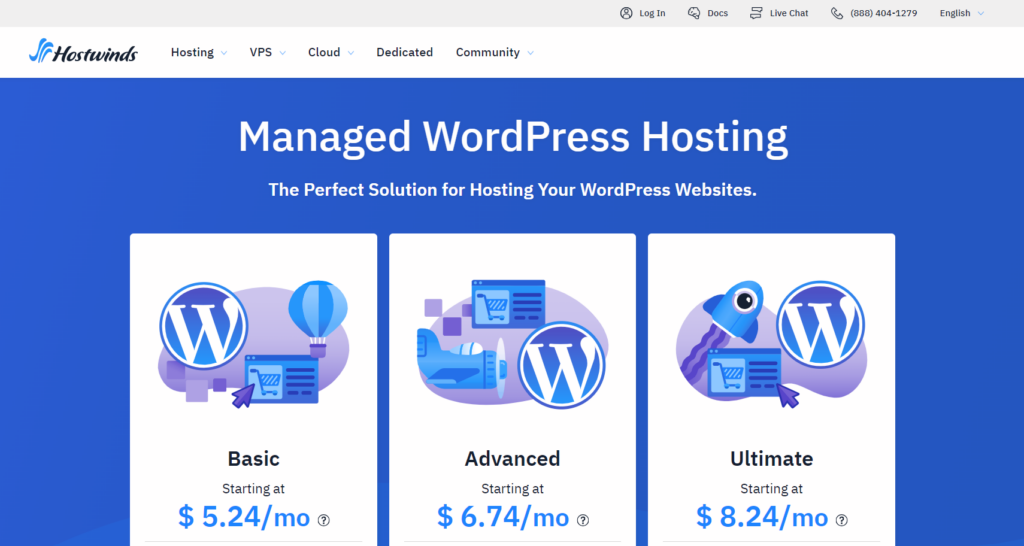The image size is (1024, 546).
Task: Click the help icon beside $8.24/mo
Action: [x=842, y=520]
